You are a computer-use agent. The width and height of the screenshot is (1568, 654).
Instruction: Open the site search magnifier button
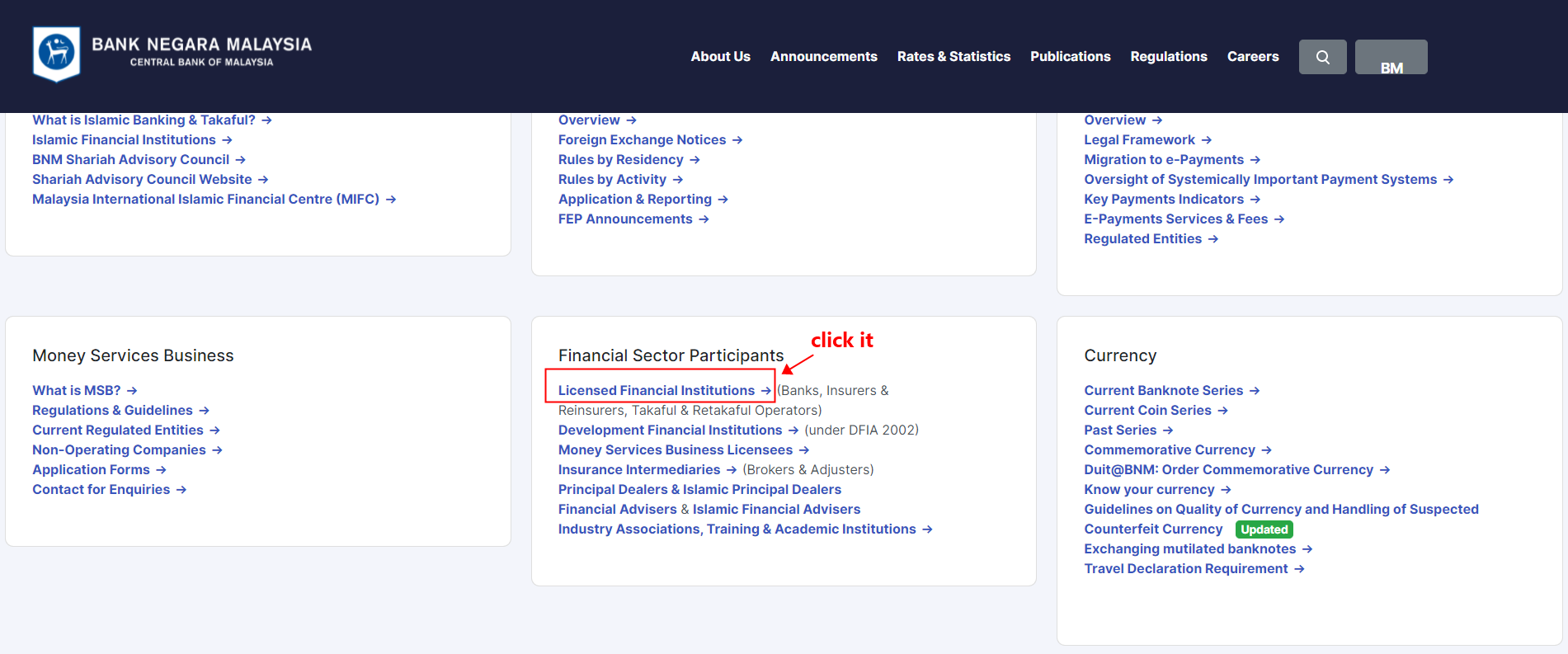pos(1322,57)
